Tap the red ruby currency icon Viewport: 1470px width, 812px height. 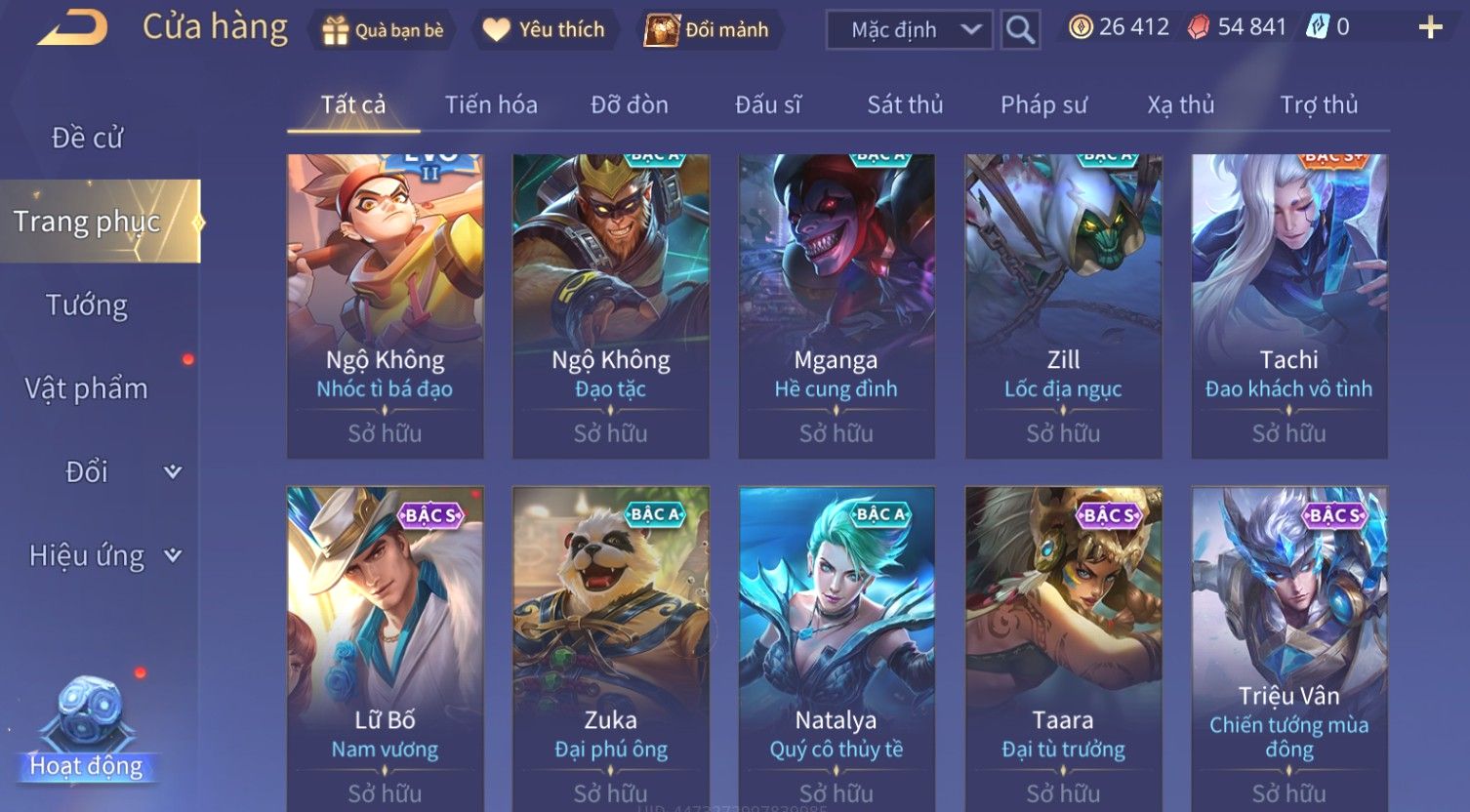[1198, 27]
